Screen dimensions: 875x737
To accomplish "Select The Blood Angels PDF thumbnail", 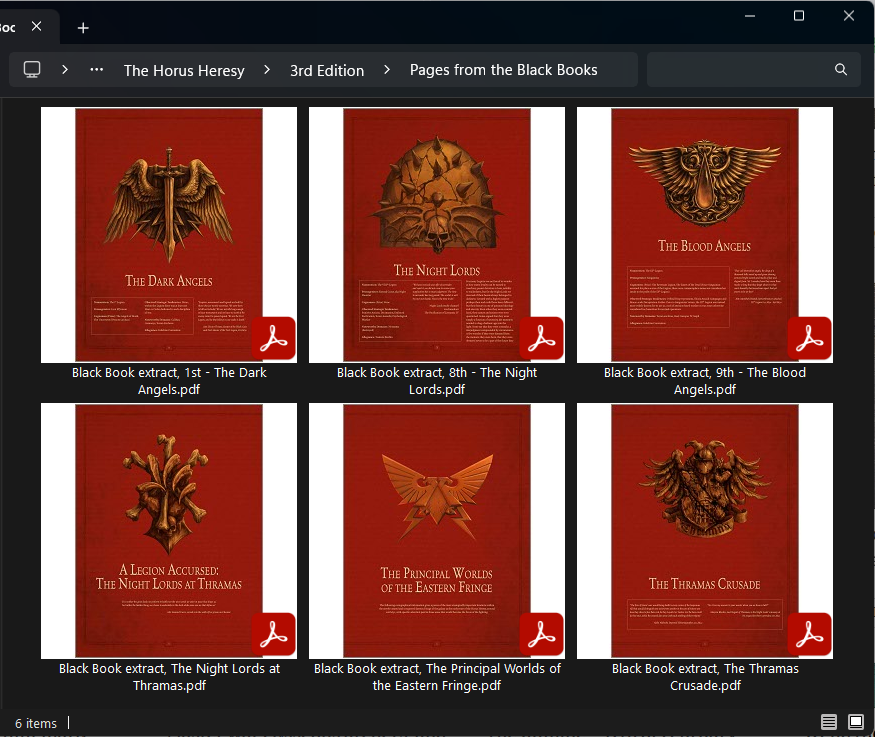I will point(704,234).
